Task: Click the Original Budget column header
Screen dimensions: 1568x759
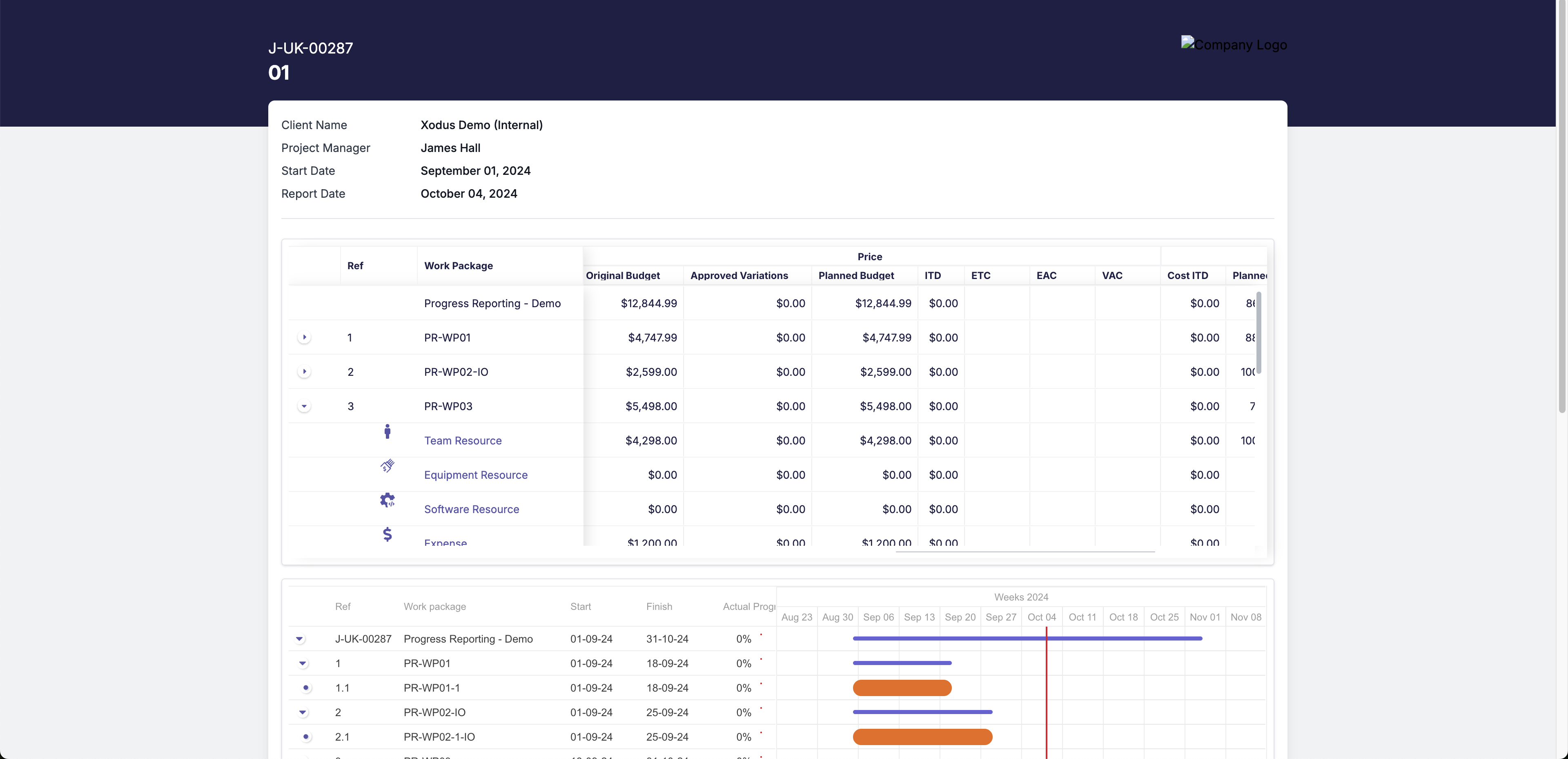Action: 623,275
